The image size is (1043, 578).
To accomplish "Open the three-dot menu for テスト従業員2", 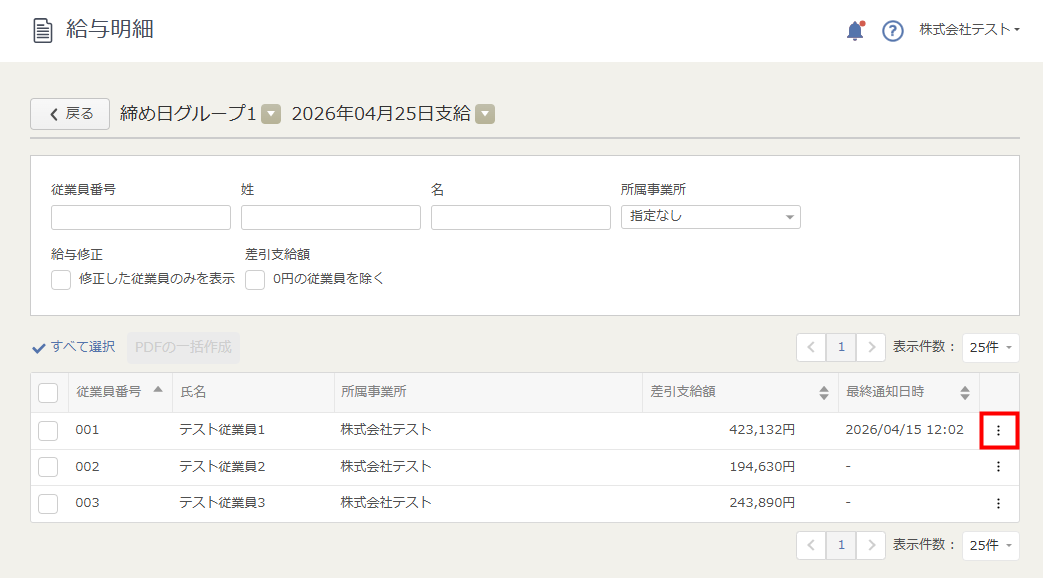I will (998, 467).
